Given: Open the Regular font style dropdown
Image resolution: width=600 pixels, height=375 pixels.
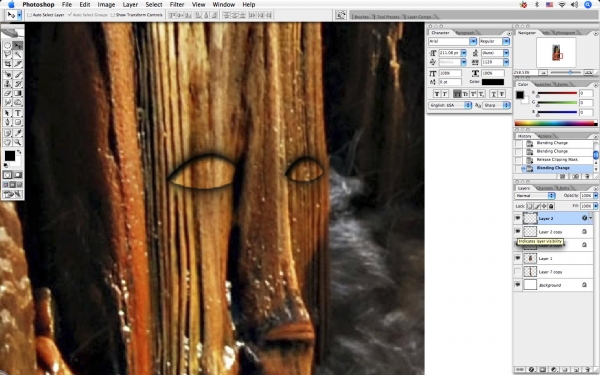Looking at the screenshot, I should 506,41.
